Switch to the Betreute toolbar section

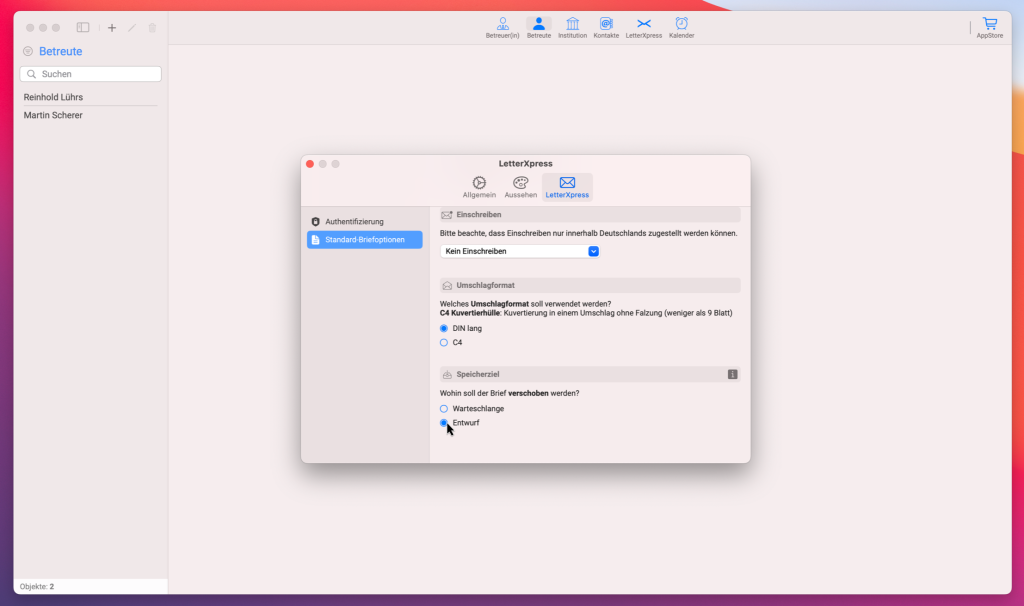[x=539, y=28]
